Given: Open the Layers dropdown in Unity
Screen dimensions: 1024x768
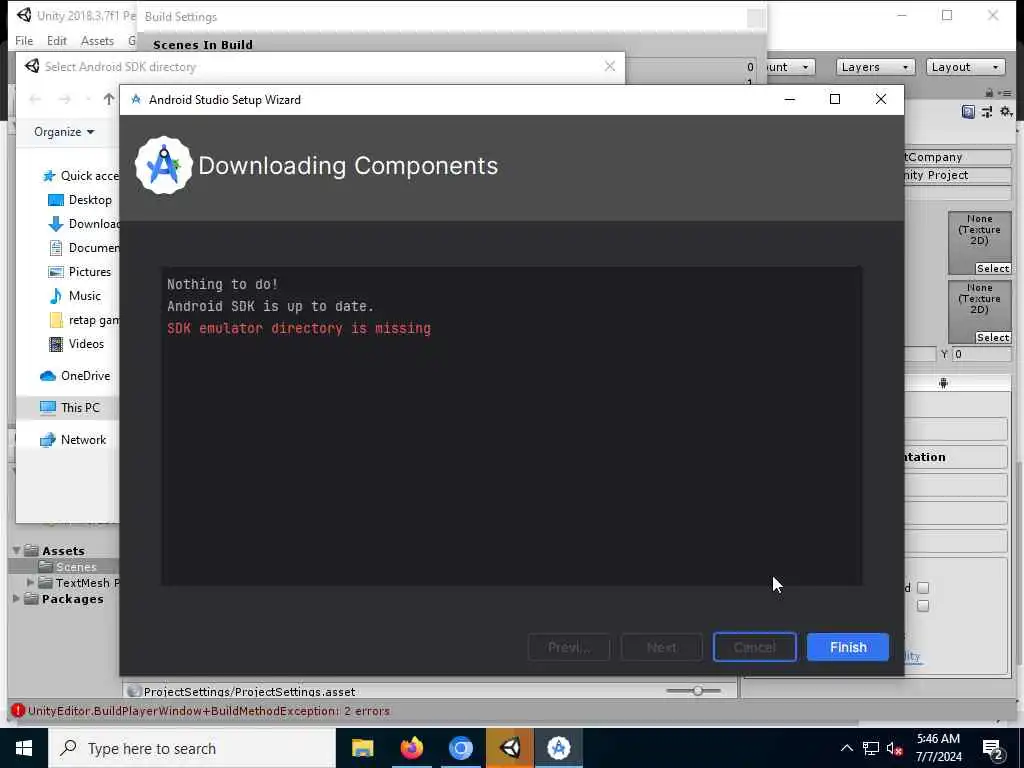Looking at the screenshot, I should click(x=874, y=67).
